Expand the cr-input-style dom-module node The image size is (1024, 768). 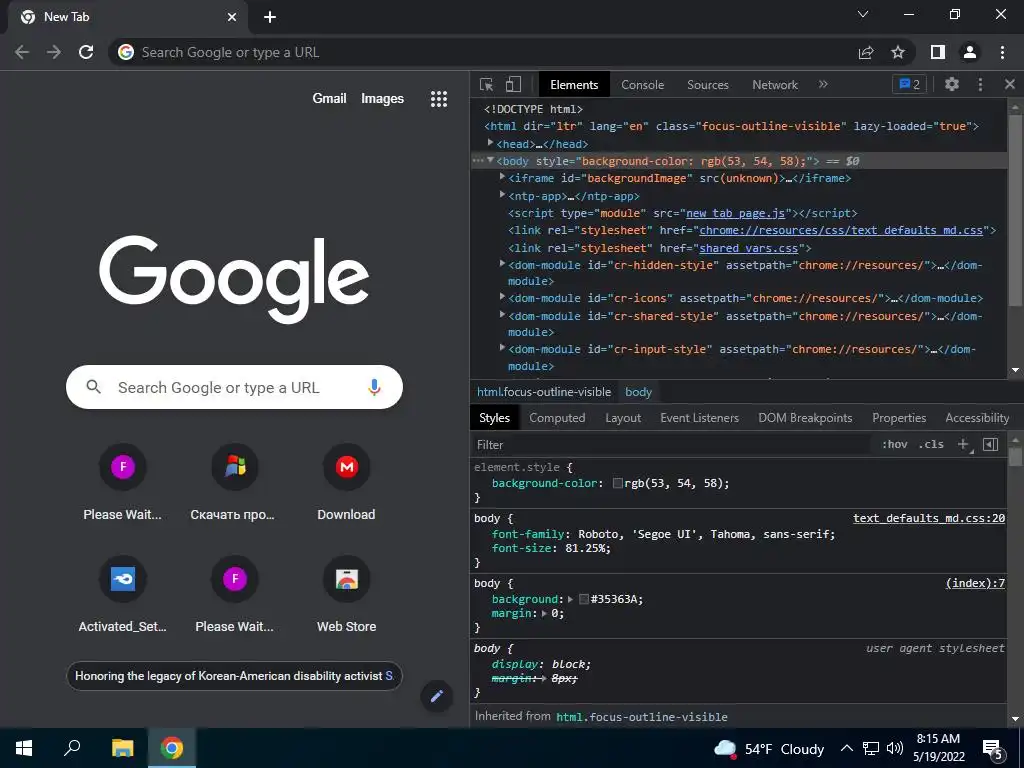pos(502,347)
